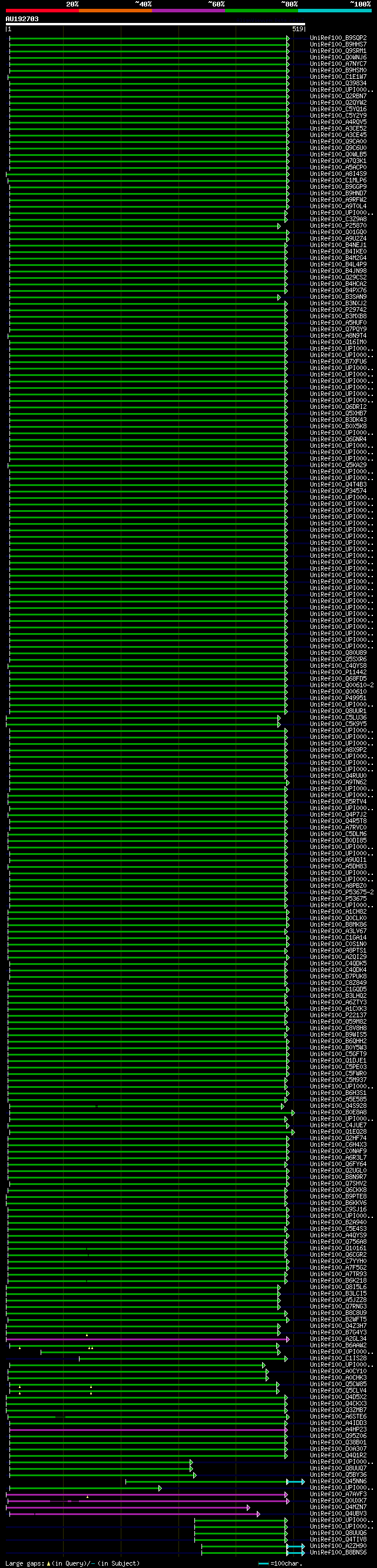Image resolution: width=377 pixels, height=1568 pixels.
Task: Click label UniRef100_Q2HF74
Action: [x=338, y=1138]
